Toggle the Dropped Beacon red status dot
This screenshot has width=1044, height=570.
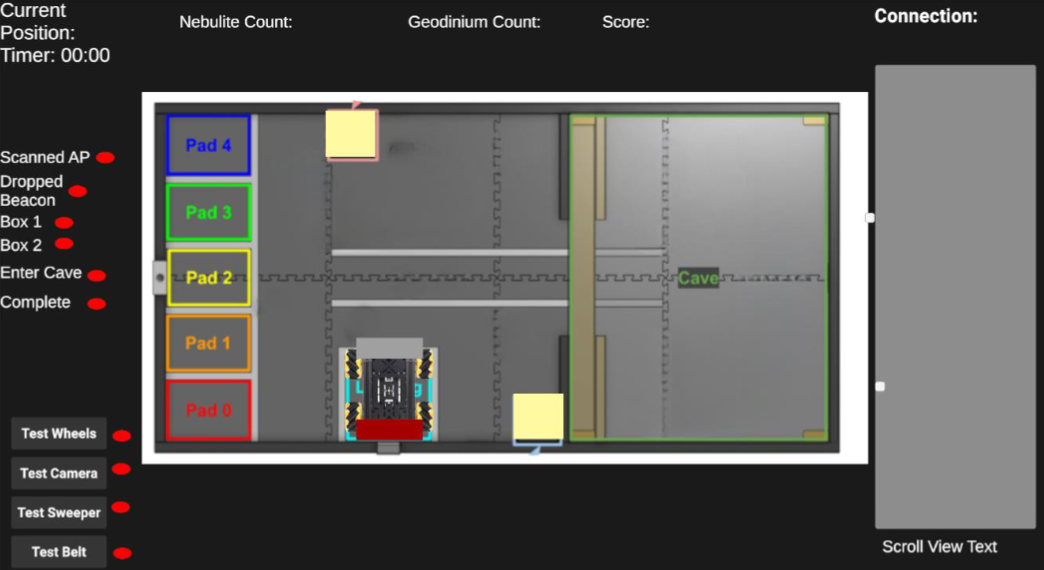pos(77,191)
